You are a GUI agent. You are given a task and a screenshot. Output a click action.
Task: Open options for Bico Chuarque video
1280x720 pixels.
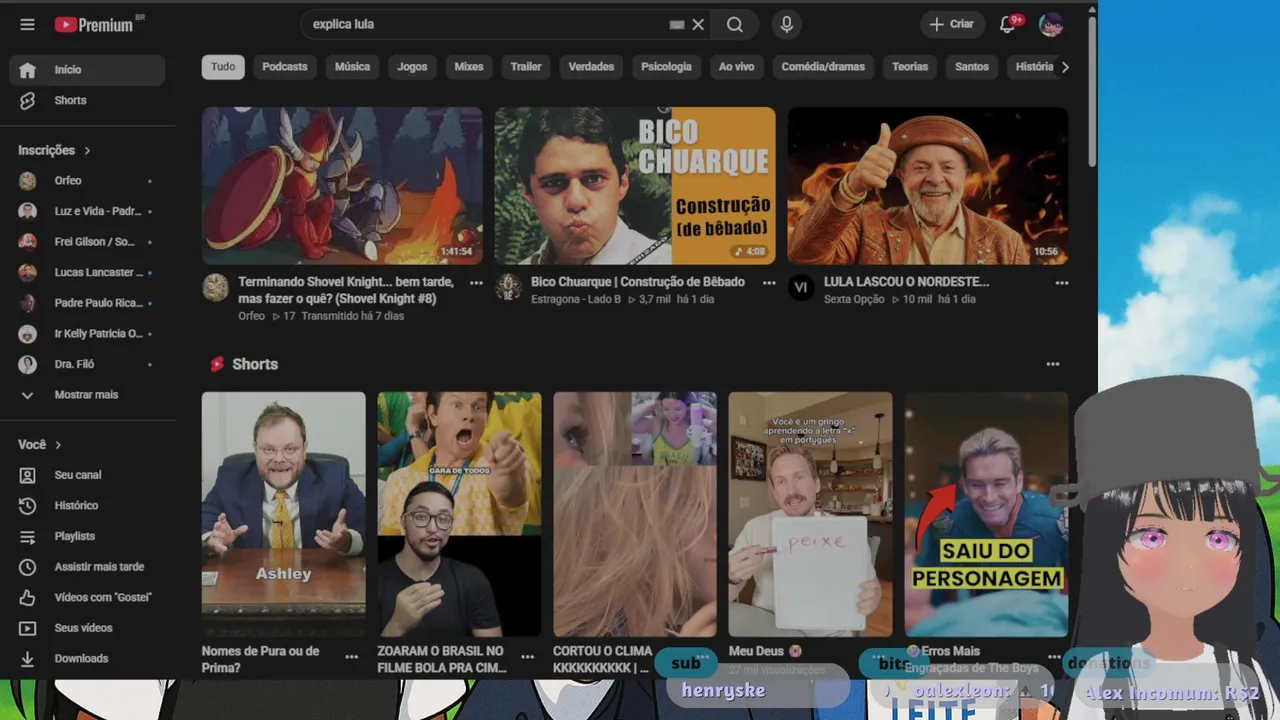(x=769, y=283)
